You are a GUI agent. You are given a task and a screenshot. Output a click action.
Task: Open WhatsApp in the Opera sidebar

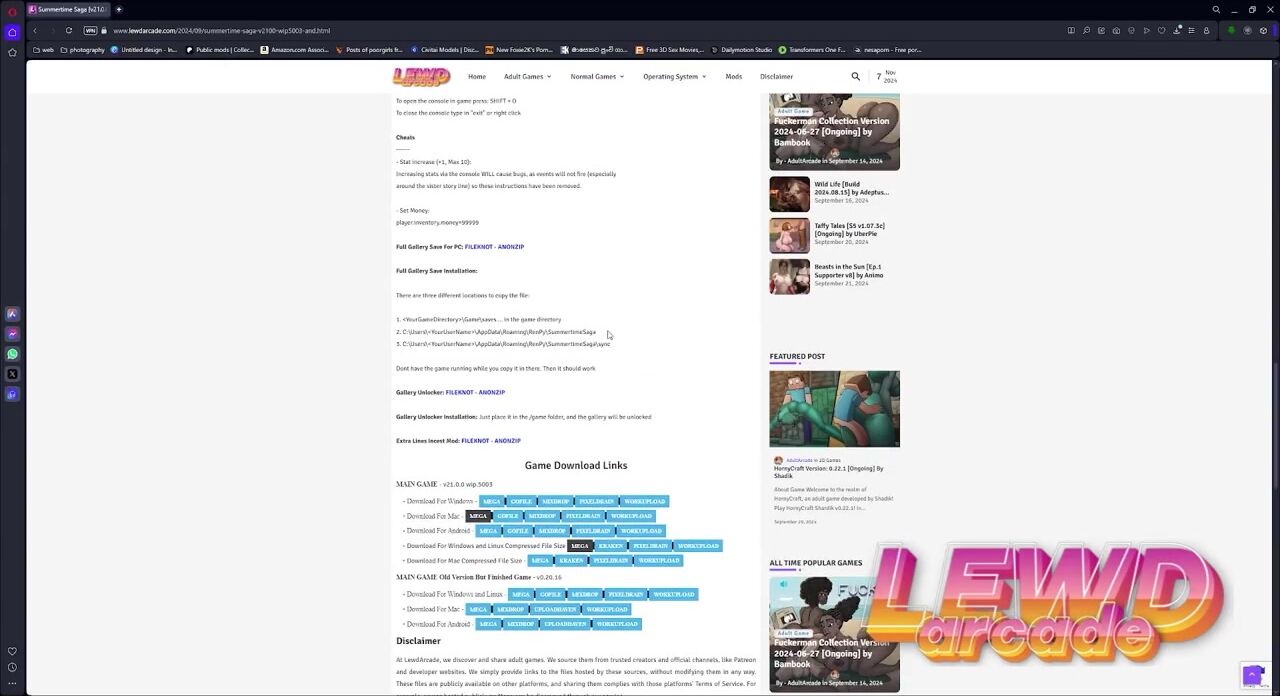(x=12, y=354)
